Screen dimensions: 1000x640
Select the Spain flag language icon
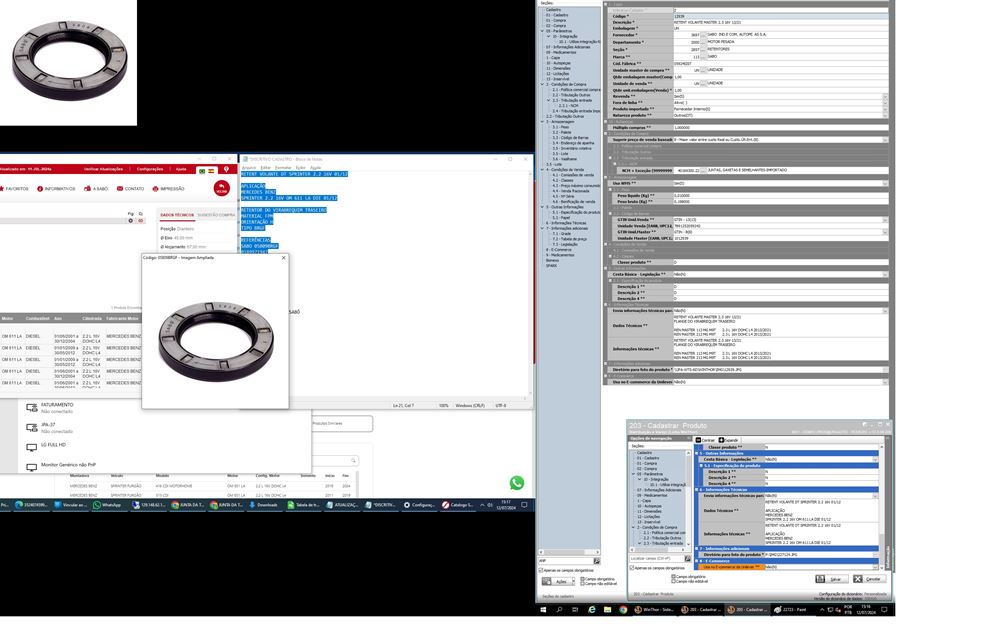click(x=211, y=171)
